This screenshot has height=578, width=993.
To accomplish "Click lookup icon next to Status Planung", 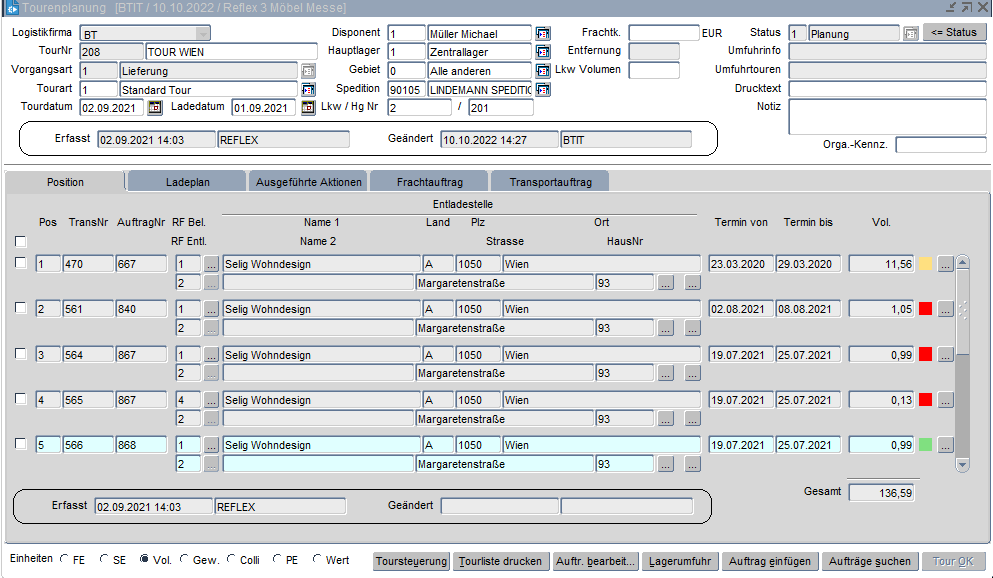I will pos(910,34).
